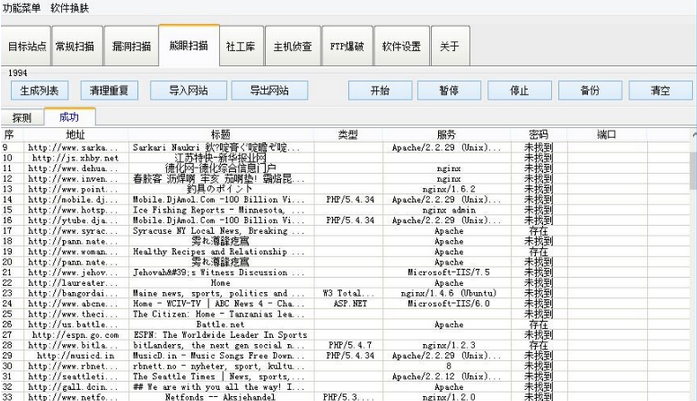Open the 软件设置 tab
This screenshot has height=401, width=697.
pyautogui.click(x=401, y=47)
